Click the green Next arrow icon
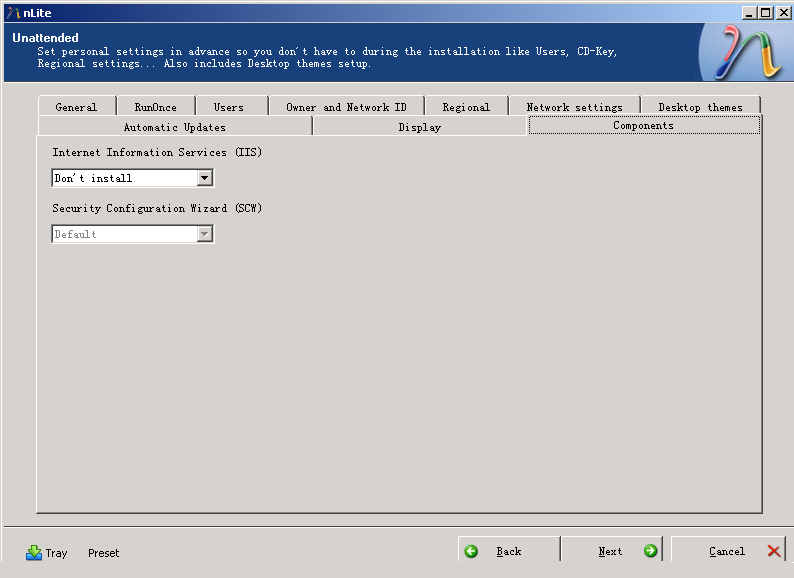 650,551
